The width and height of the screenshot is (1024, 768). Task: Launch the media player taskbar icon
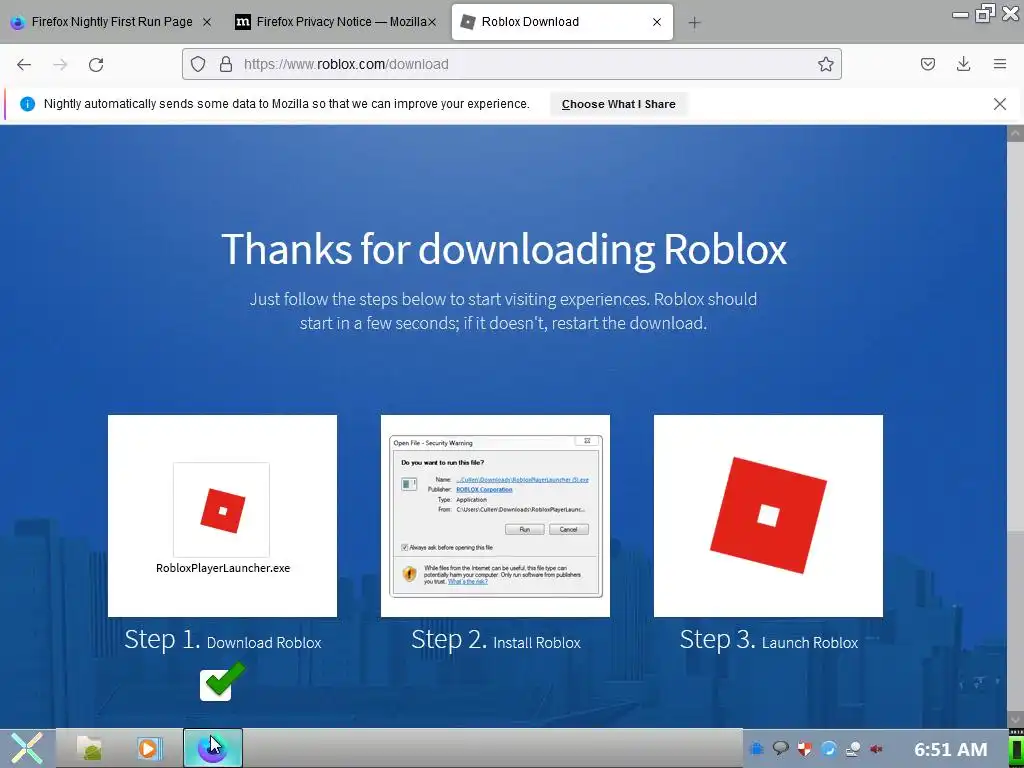(150, 748)
